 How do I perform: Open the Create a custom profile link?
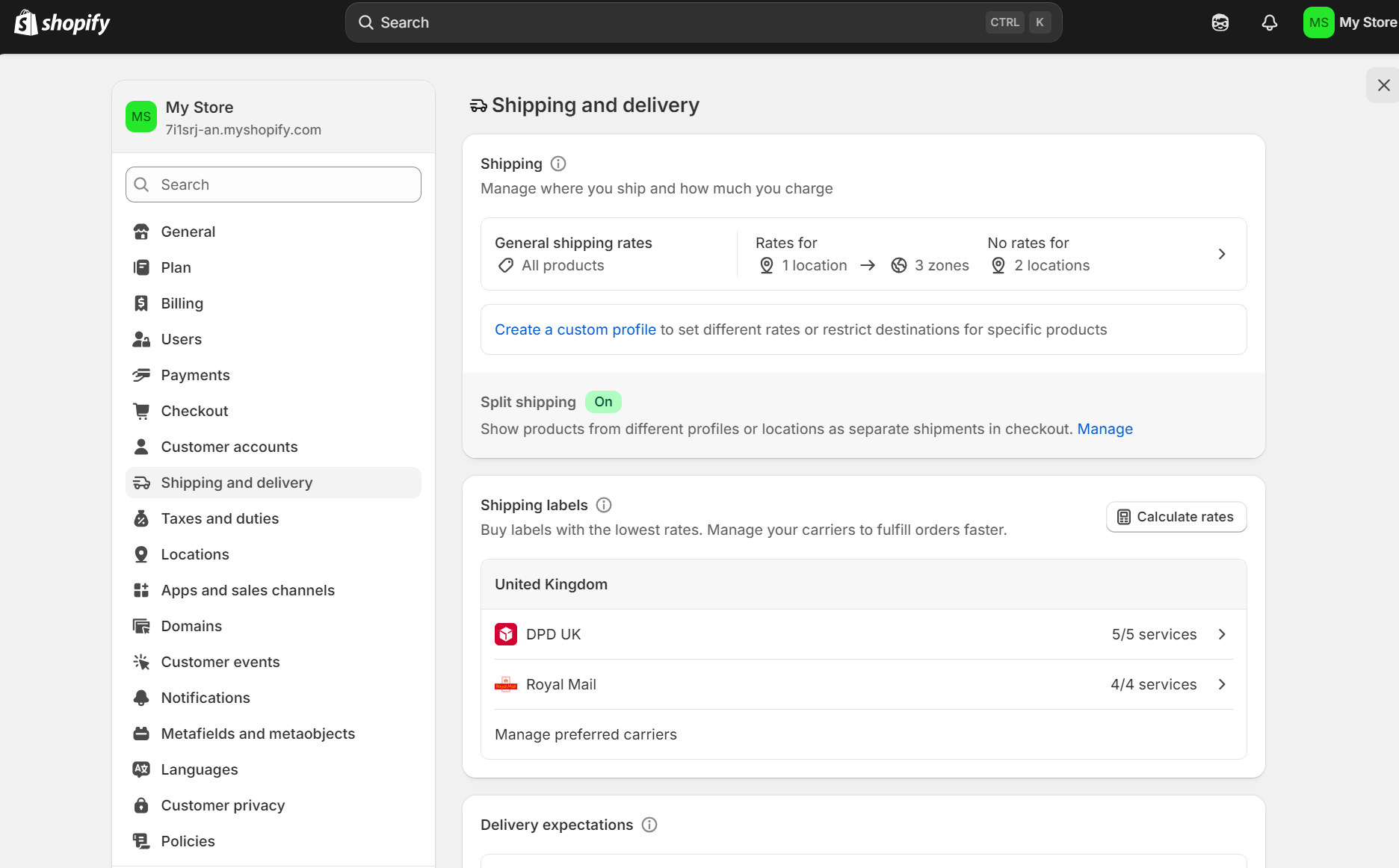click(575, 329)
